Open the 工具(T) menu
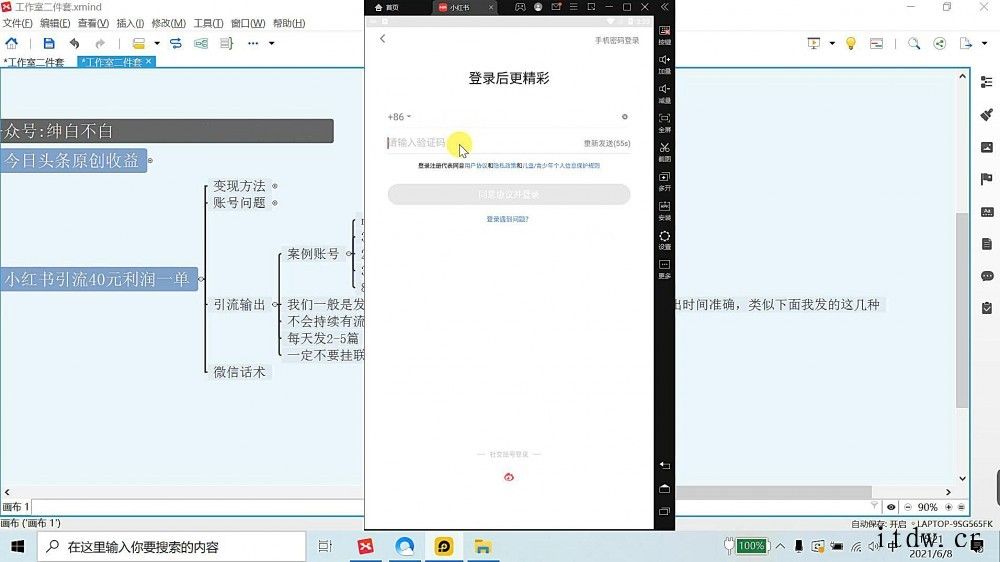Image resolution: width=1000 pixels, height=562 pixels. tap(208, 23)
